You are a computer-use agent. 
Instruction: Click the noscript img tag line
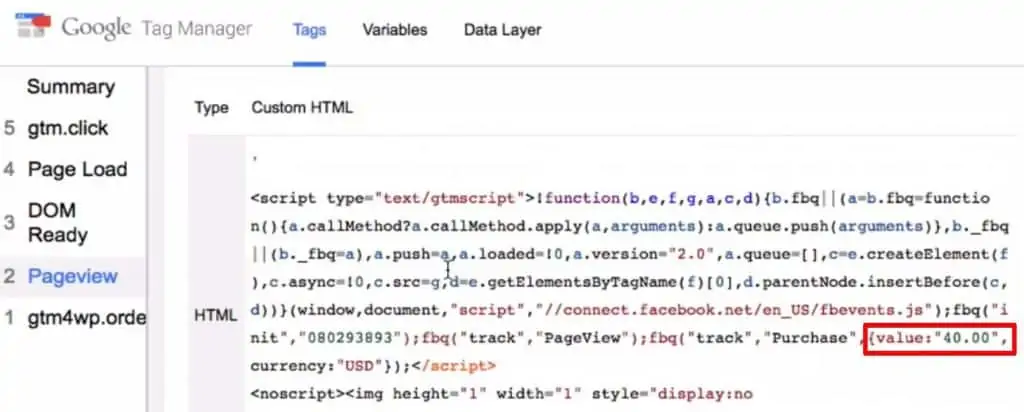[501, 394]
